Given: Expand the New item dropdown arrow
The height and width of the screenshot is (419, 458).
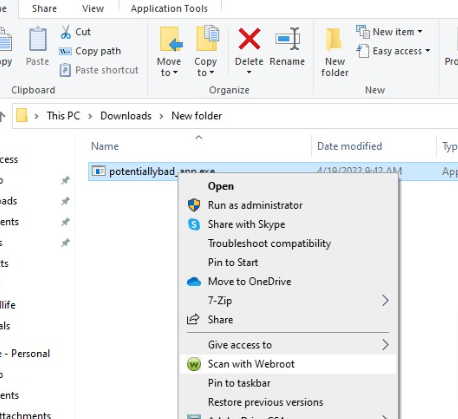Looking at the screenshot, I should coord(420,32).
